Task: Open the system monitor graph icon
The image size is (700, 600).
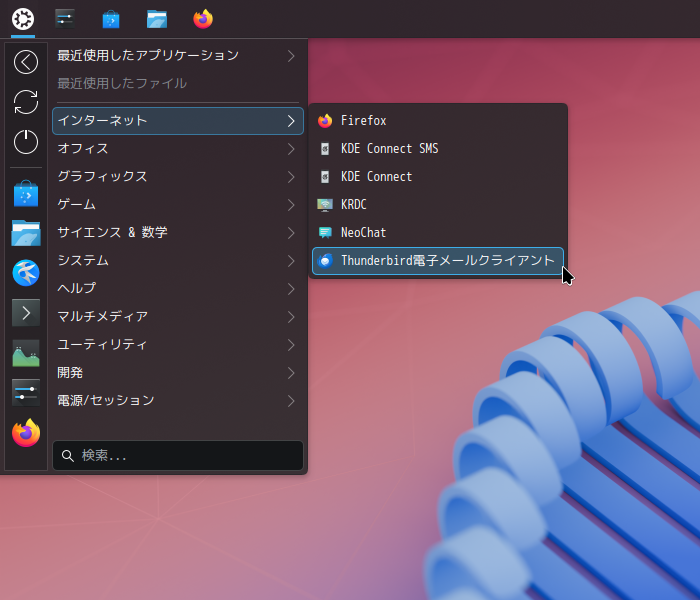Action: [26, 353]
